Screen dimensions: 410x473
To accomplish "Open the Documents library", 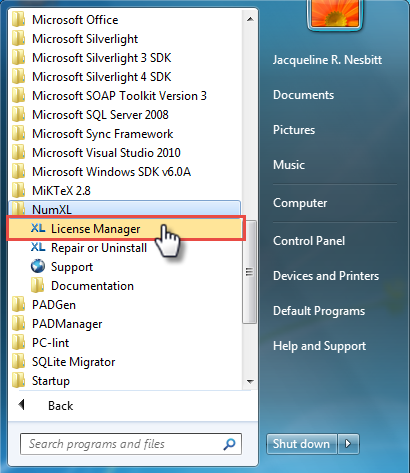I will (x=303, y=95).
